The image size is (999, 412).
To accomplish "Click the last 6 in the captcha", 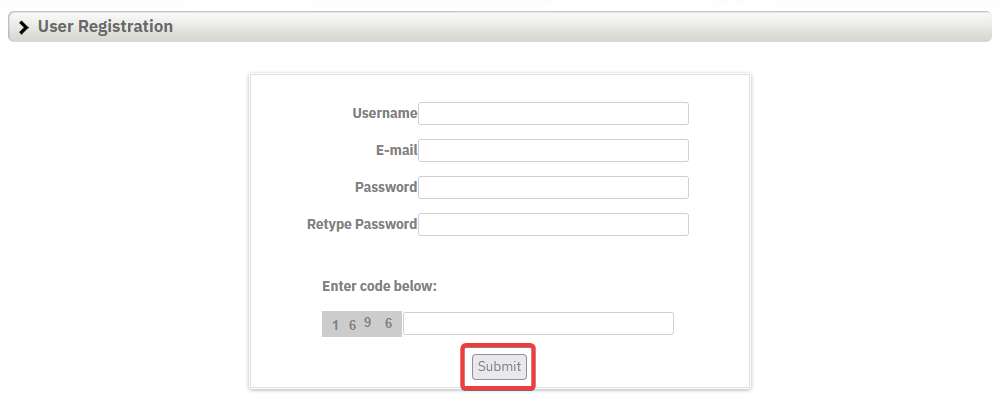I will point(388,323).
